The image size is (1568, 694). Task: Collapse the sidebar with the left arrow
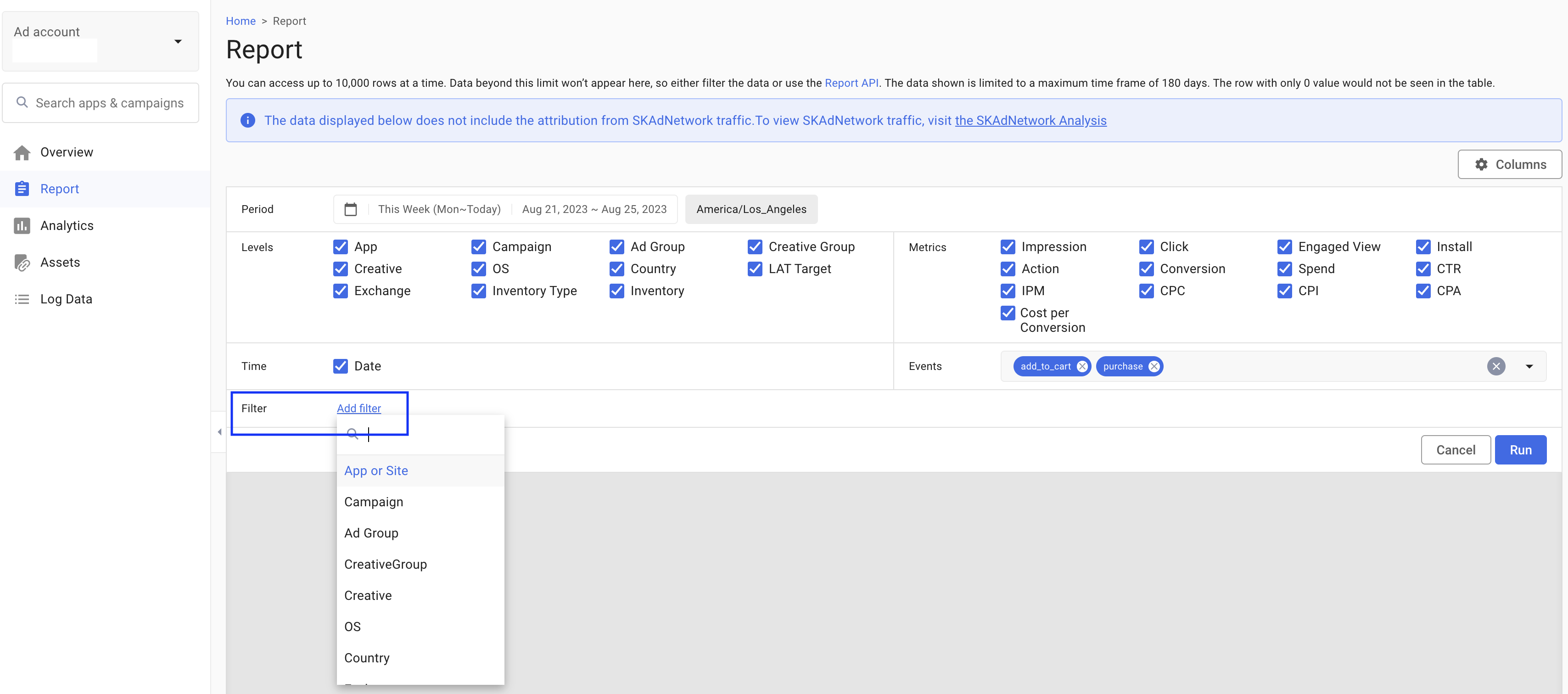coord(219,431)
